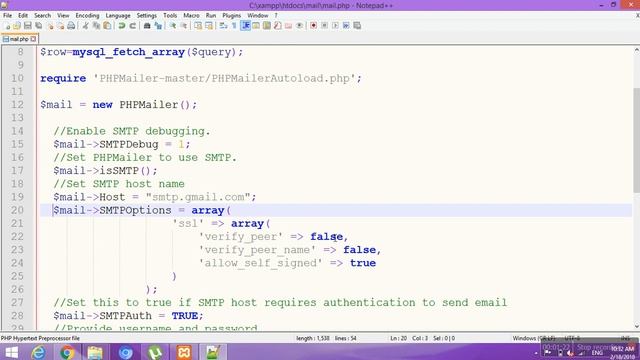Click the Replace toolbar icon

(x=158, y=26)
